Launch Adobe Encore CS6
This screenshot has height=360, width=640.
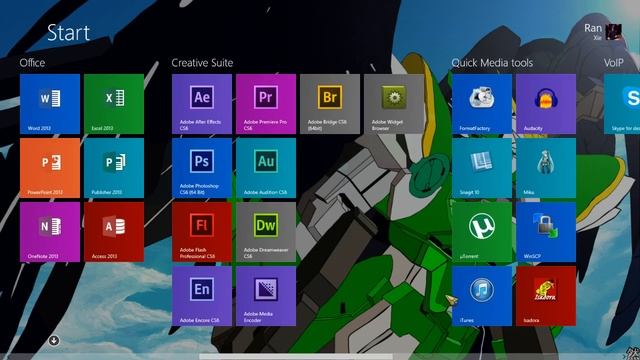click(202, 296)
